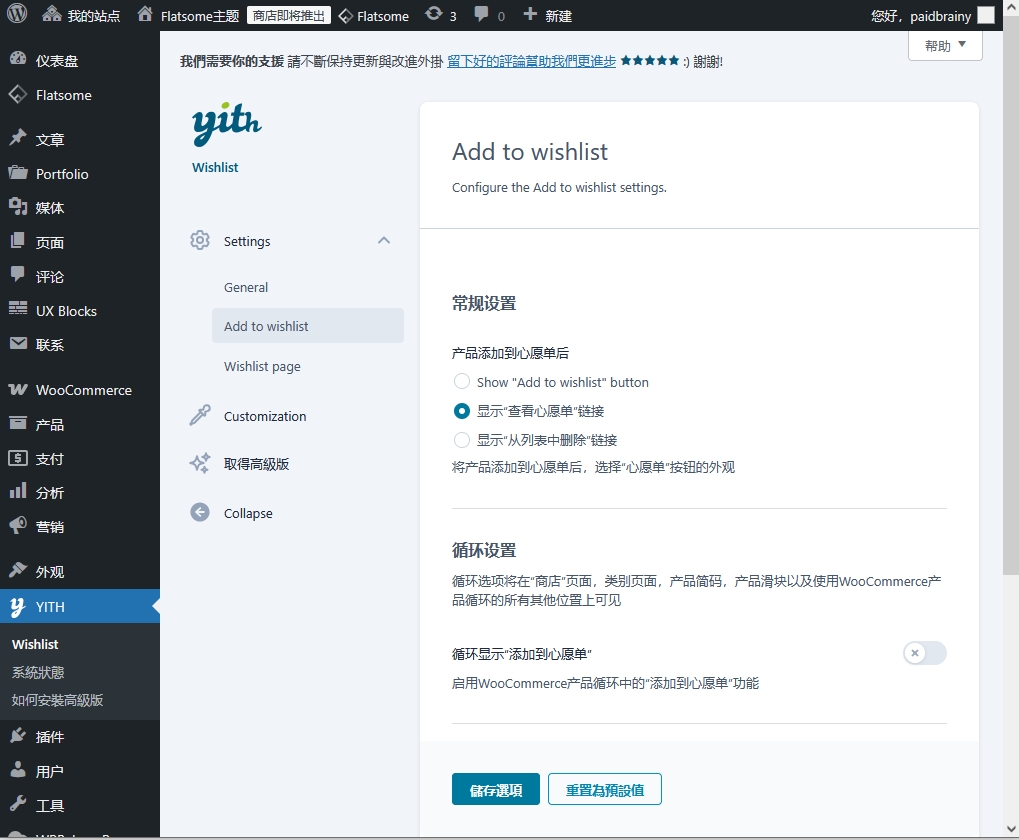1019x840 pixels.
Task: Open the 取得高級版 premium section
Action: [x=257, y=464]
